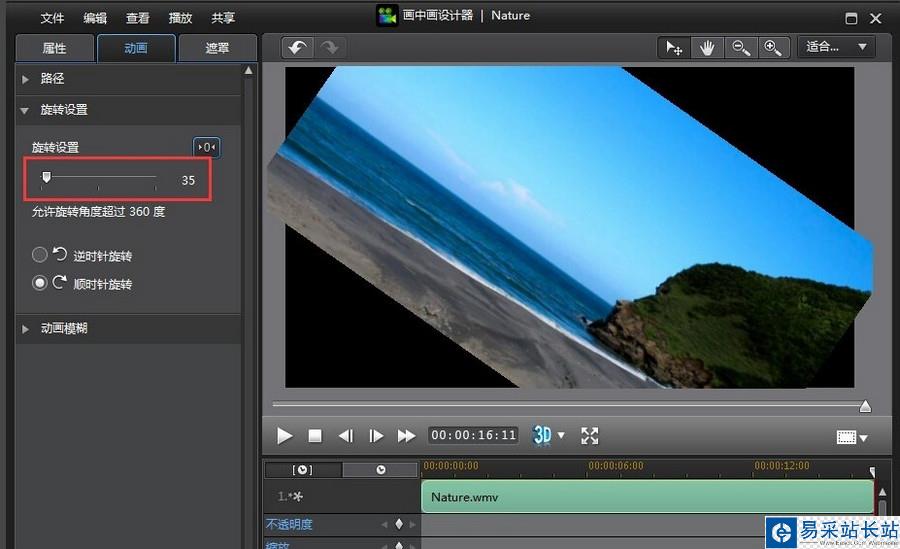Click the rotation reset keyframe button
Image resolution: width=900 pixels, height=549 pixels.
coord(207,148)
